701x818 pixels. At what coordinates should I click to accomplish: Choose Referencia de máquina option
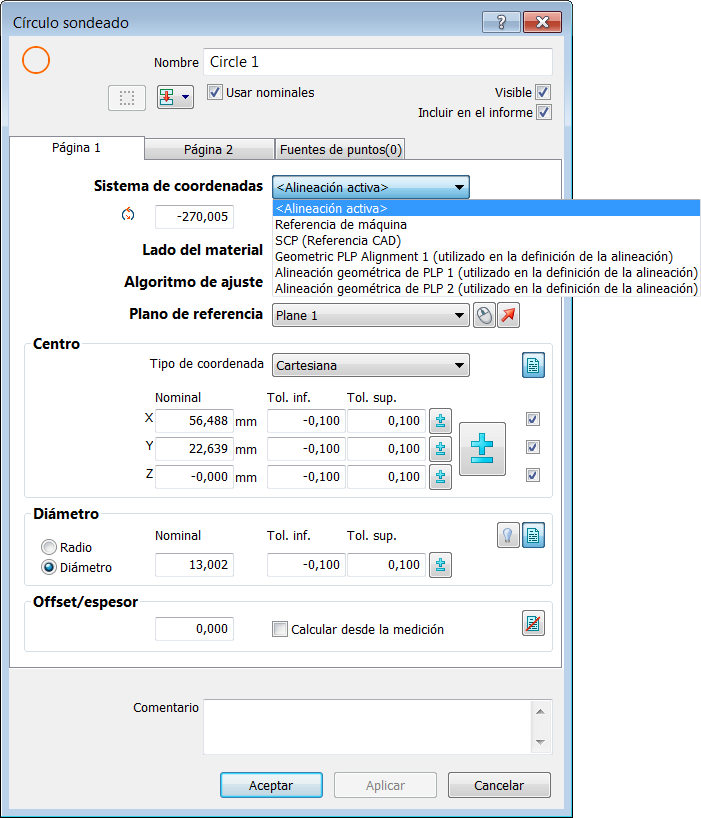point(486,224)
